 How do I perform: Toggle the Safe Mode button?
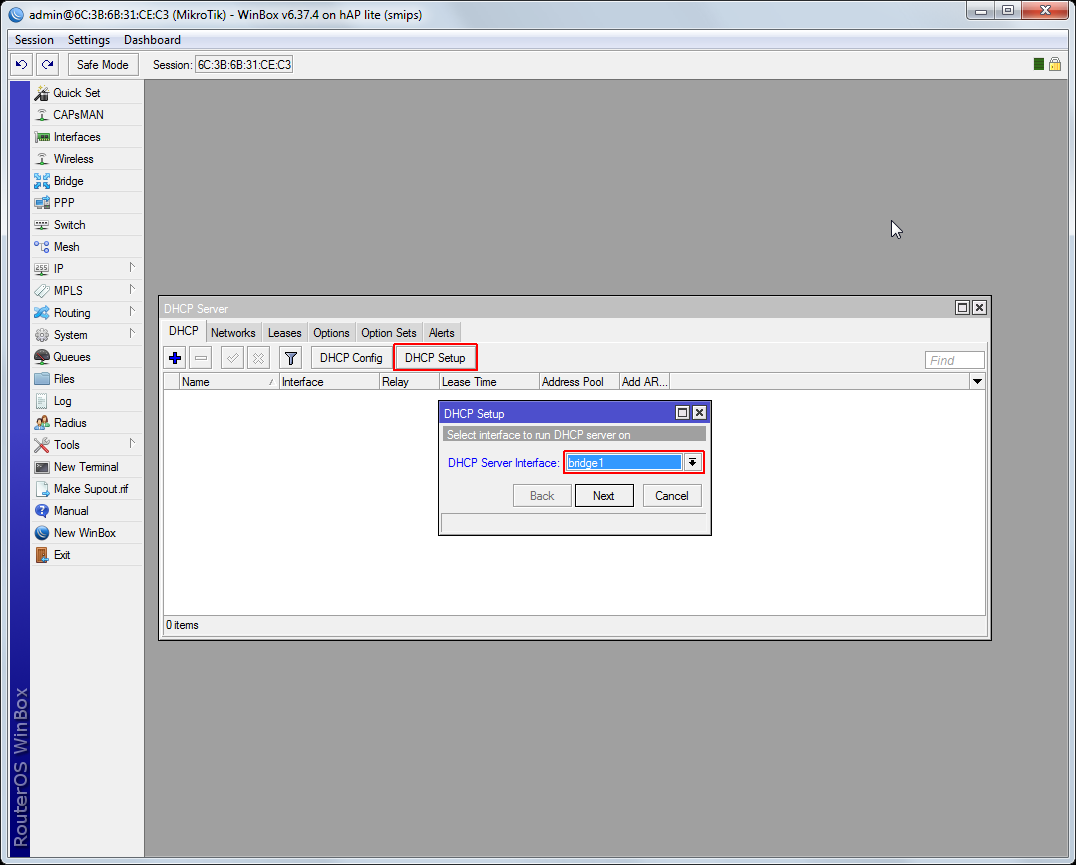pyautogui.click(x=102, y=65)
